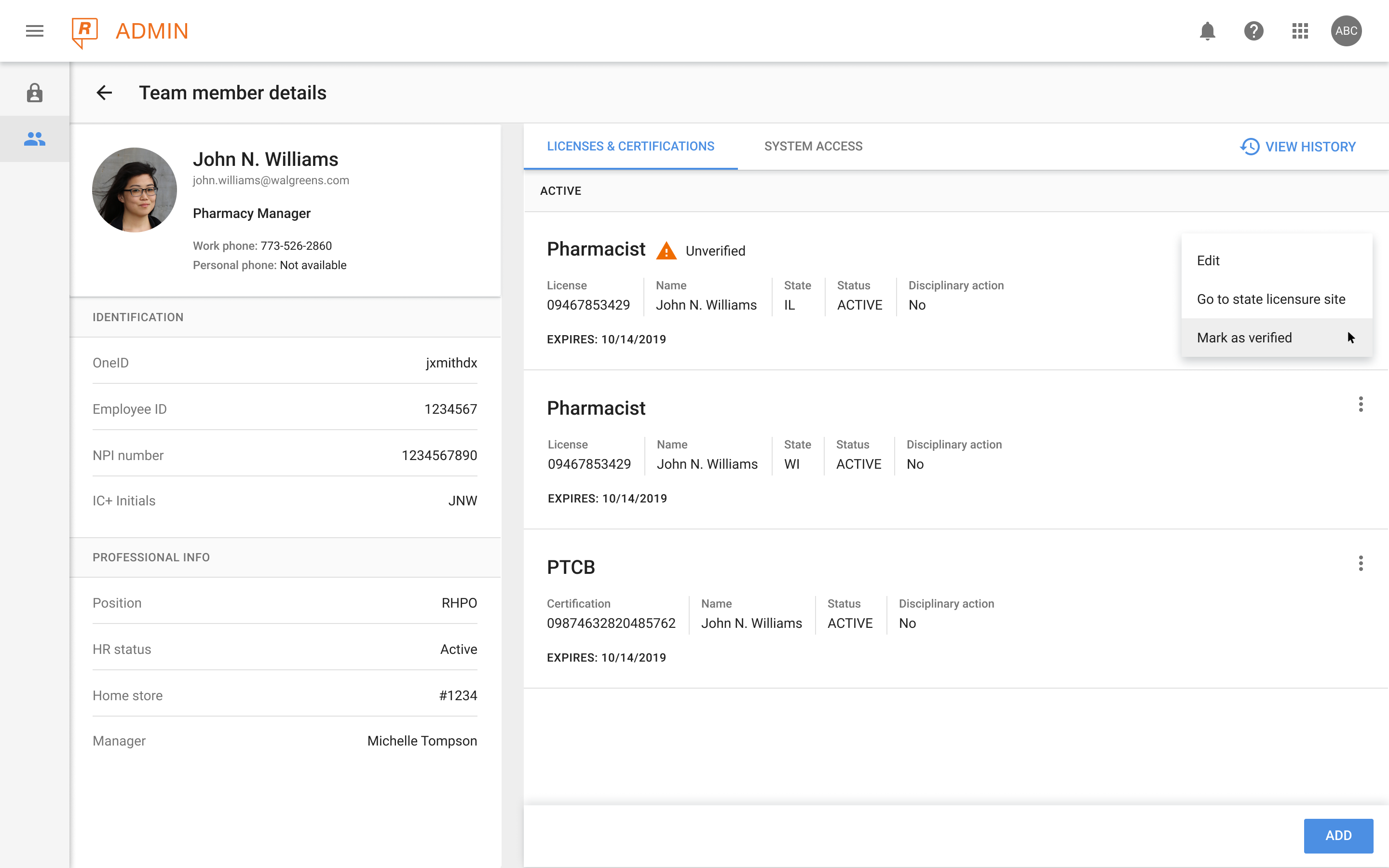Select the Licenses & Certifications tab
The image size is (1389, 868).
coord(630,147)
